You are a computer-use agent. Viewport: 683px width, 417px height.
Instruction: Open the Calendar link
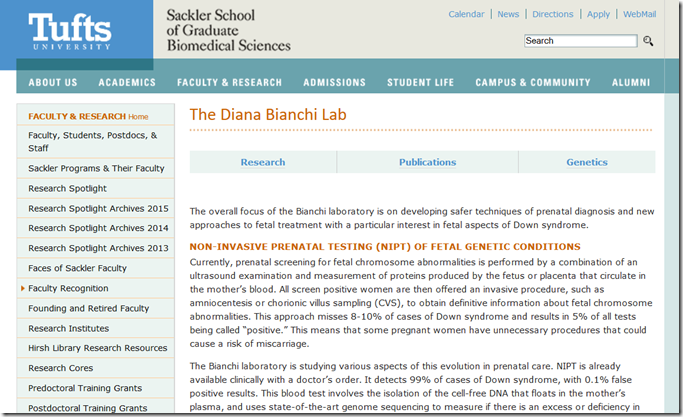pyautogui.click(x=466, y=14)
